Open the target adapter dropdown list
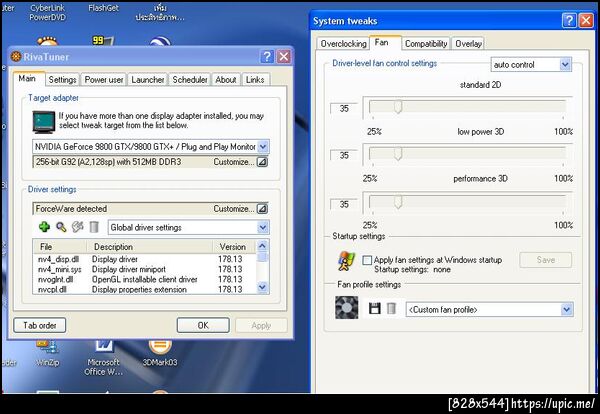 pos(263,147)
